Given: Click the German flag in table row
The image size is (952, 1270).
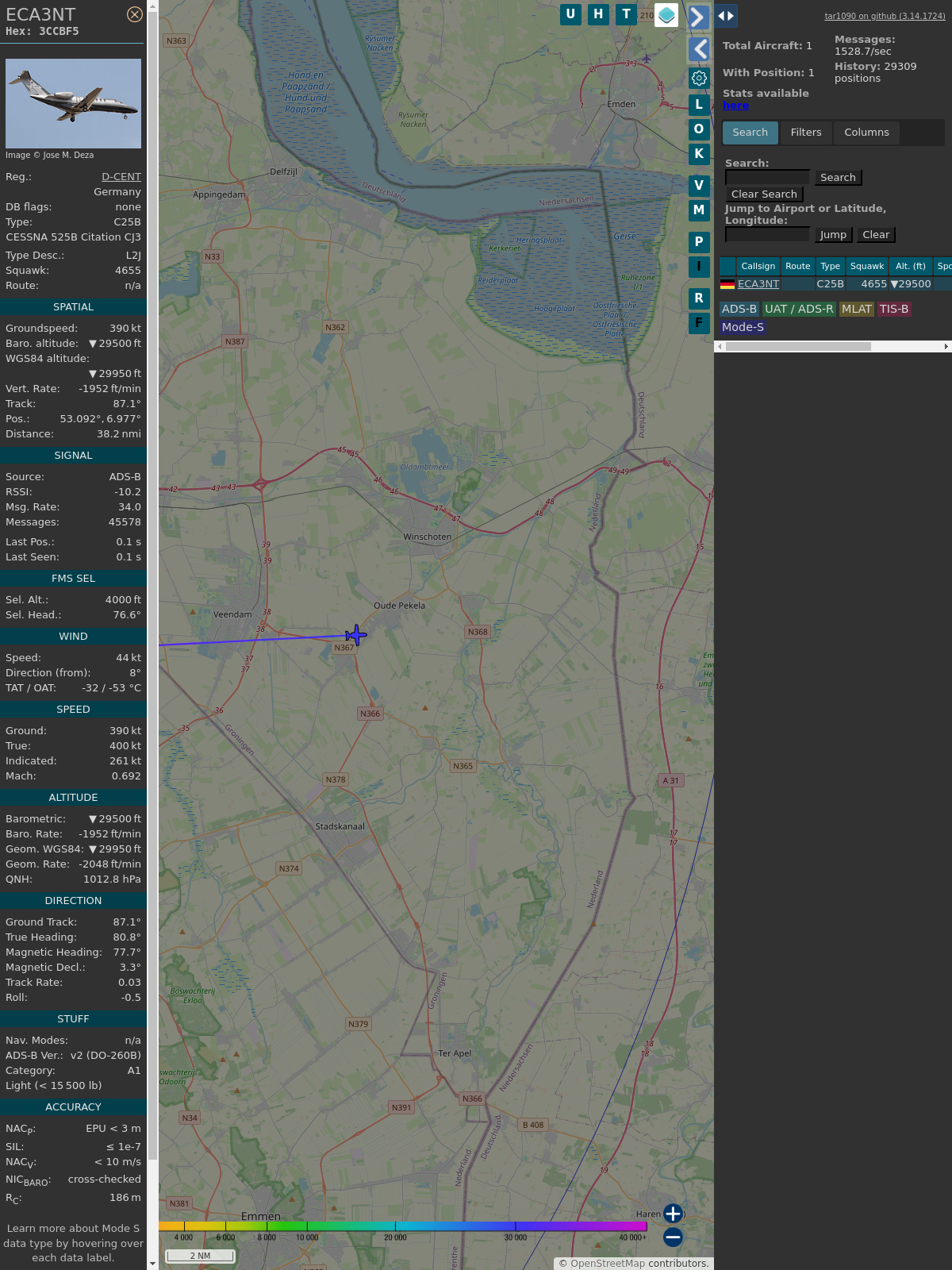Looking at the screenshot, I should point(727,284).
